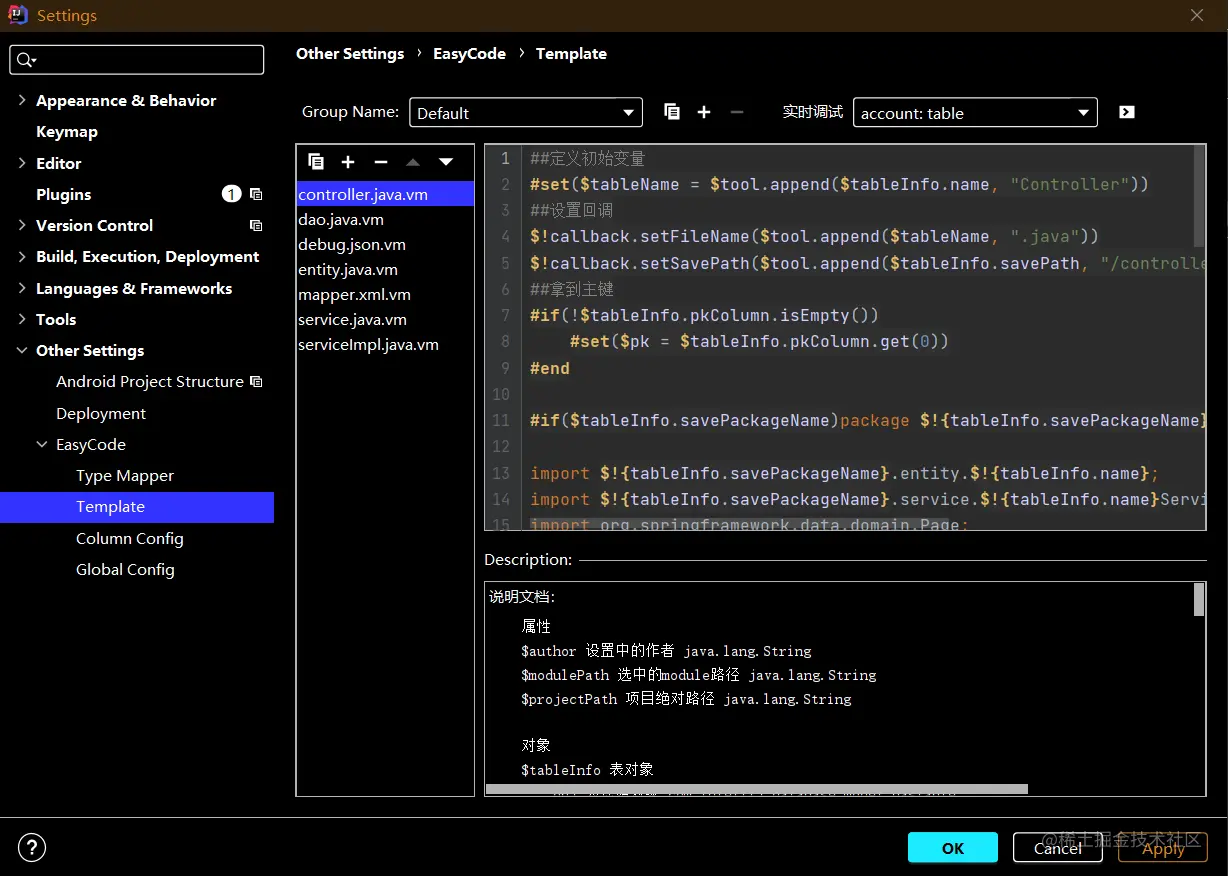Select controller.java.vm template
The image size is (1228, 876).
385,194
